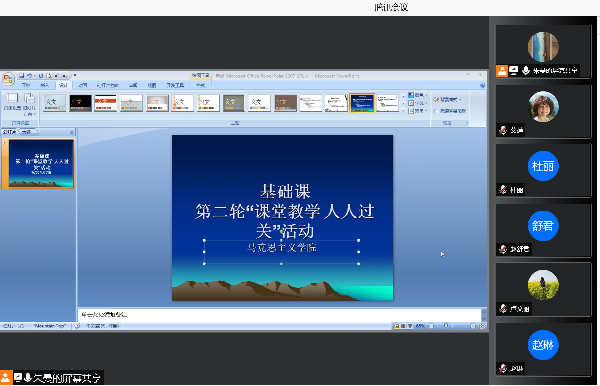Select the highlighted blue Mountain Top theme

pyautogui.click(x=362, y=103)
